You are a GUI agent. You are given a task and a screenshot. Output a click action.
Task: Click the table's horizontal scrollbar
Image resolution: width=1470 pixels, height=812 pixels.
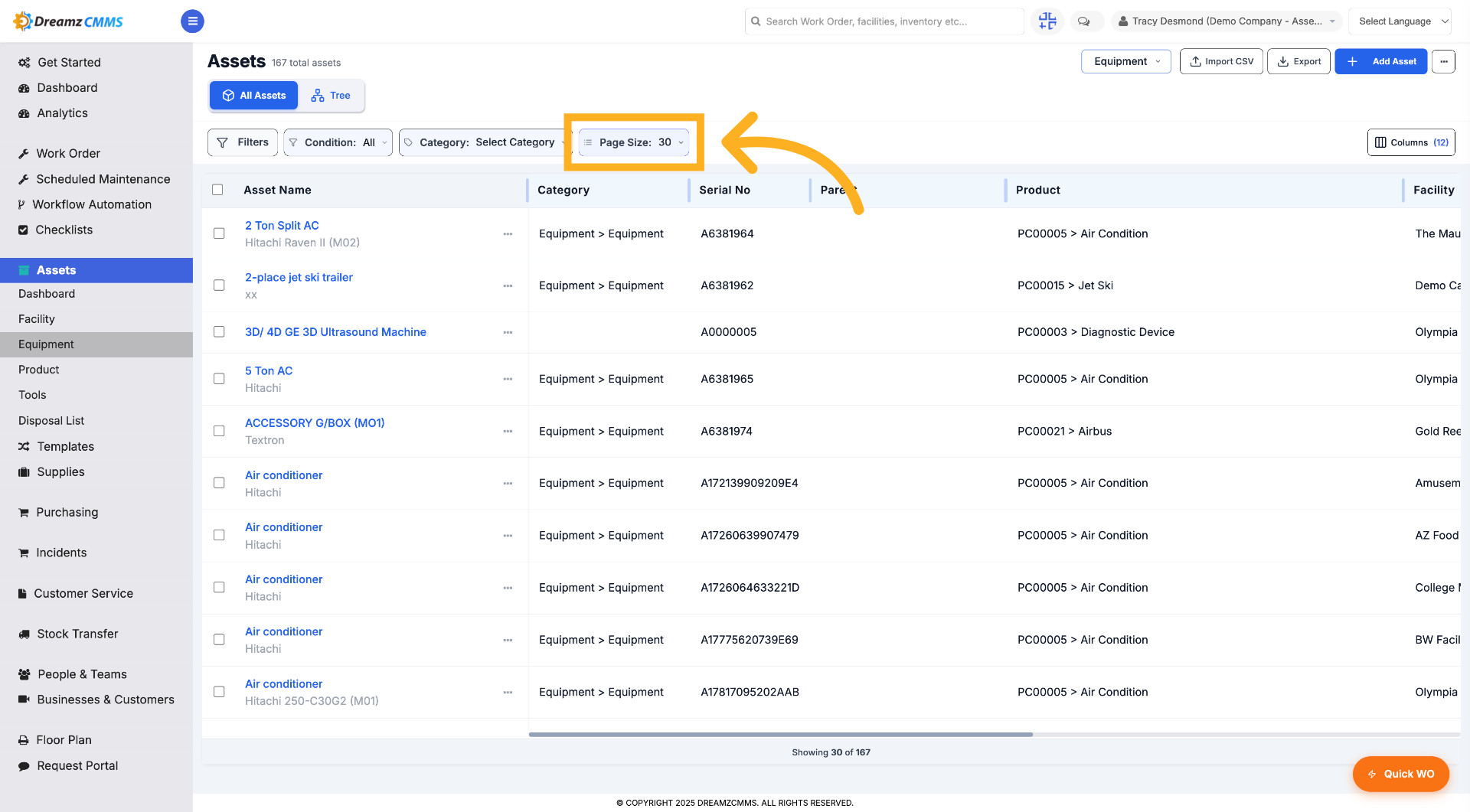[780, 735]
